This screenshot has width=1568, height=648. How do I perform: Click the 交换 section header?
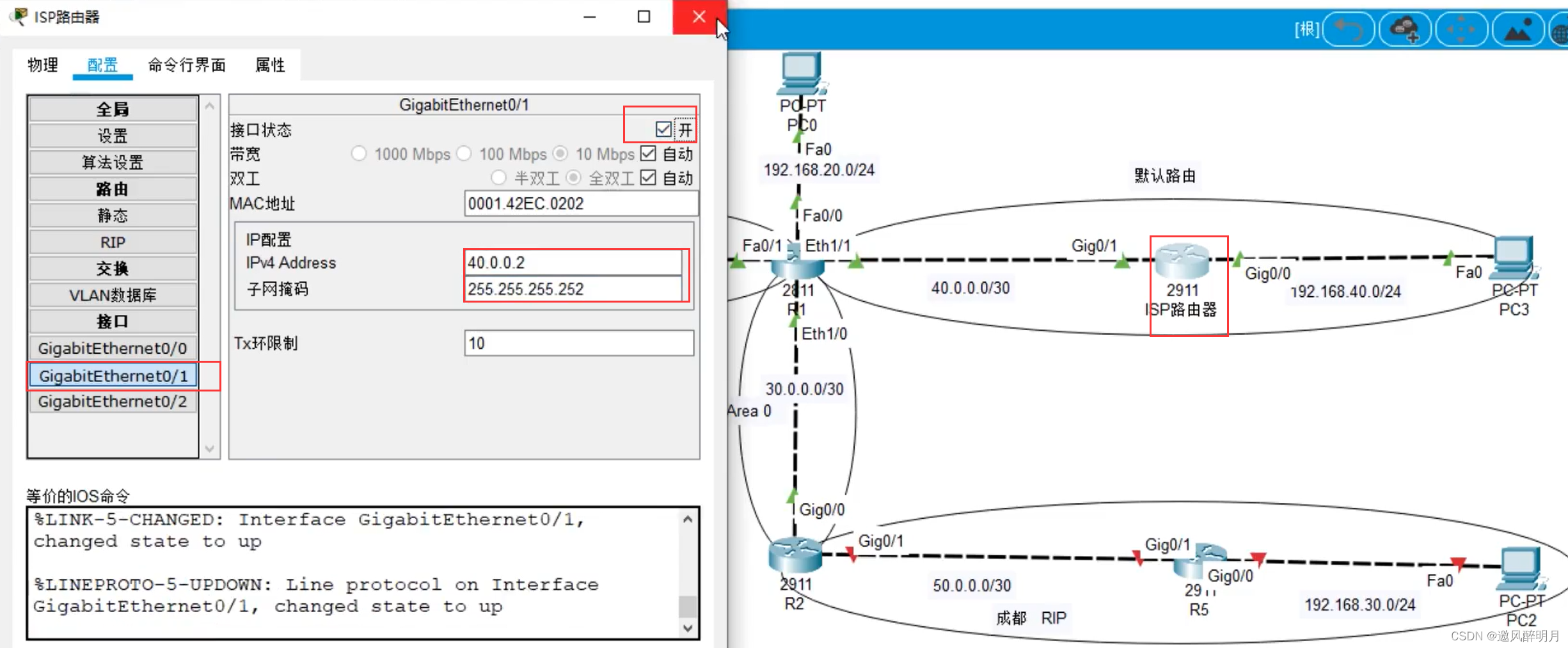[x=113, y=269]
